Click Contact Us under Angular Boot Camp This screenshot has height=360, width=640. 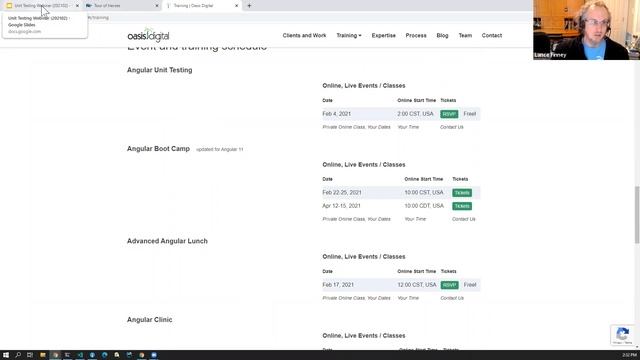(463, 219)
